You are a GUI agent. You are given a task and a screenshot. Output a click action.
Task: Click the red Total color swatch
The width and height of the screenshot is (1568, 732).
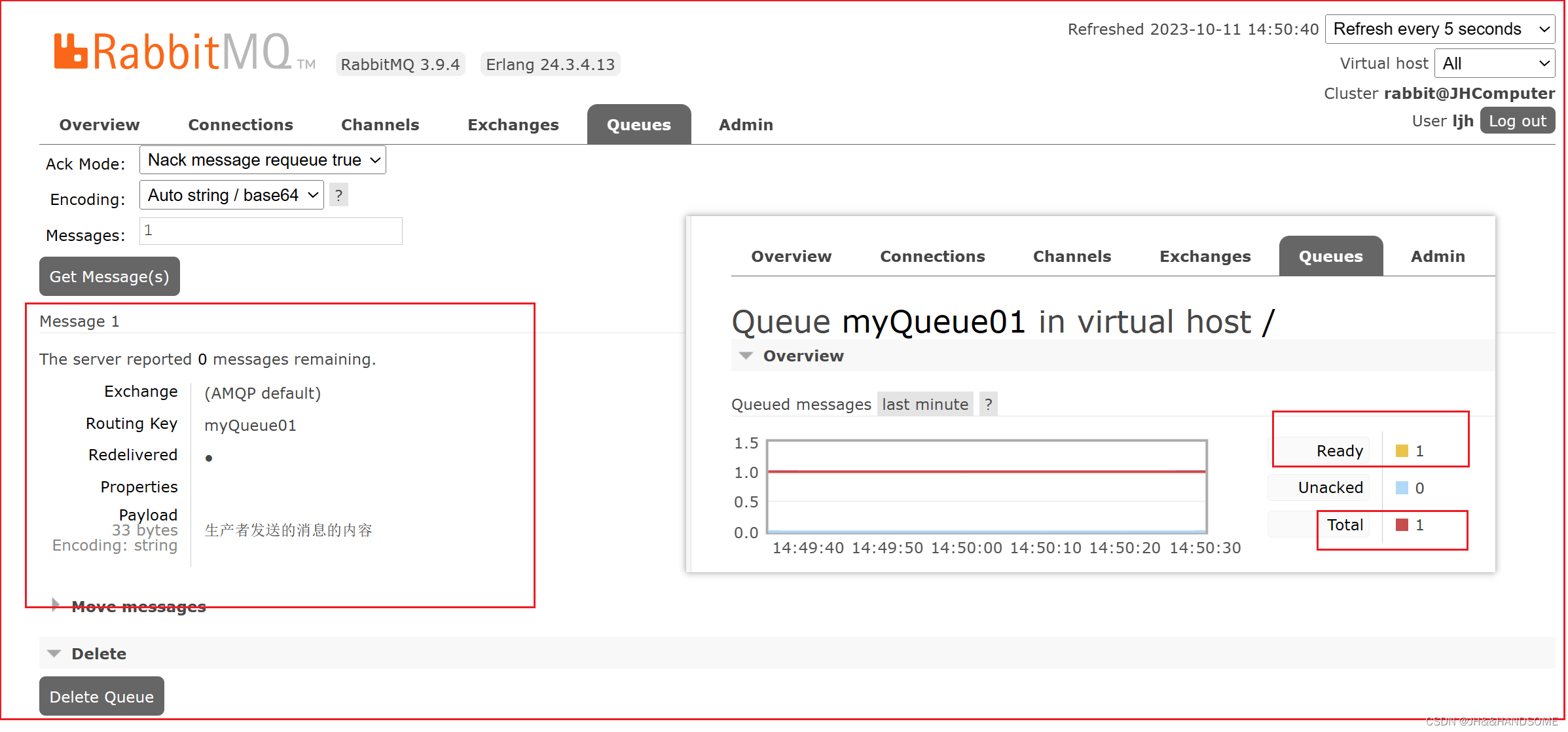coord(1402,524)
